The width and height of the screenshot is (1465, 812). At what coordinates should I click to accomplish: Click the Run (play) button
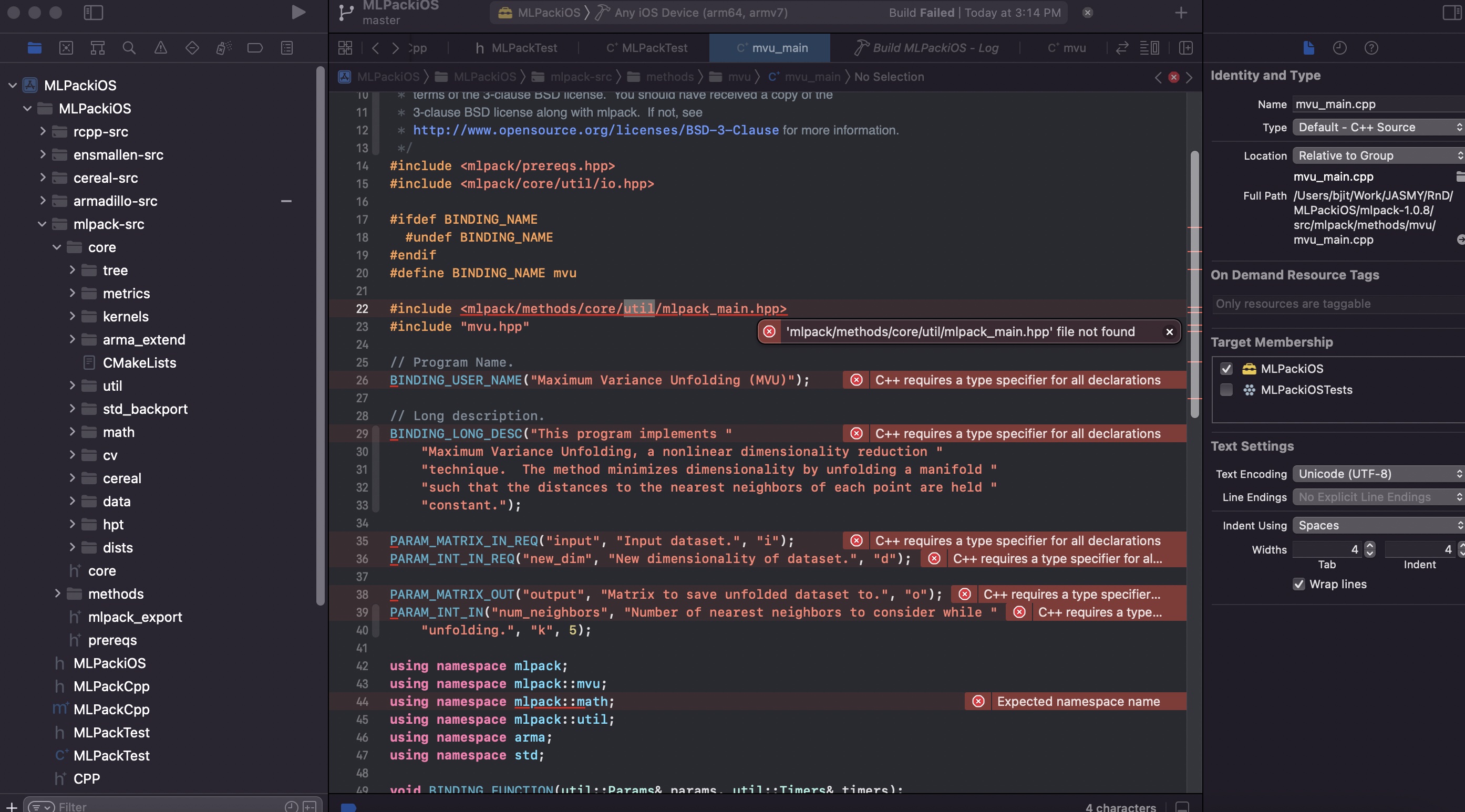298,13
